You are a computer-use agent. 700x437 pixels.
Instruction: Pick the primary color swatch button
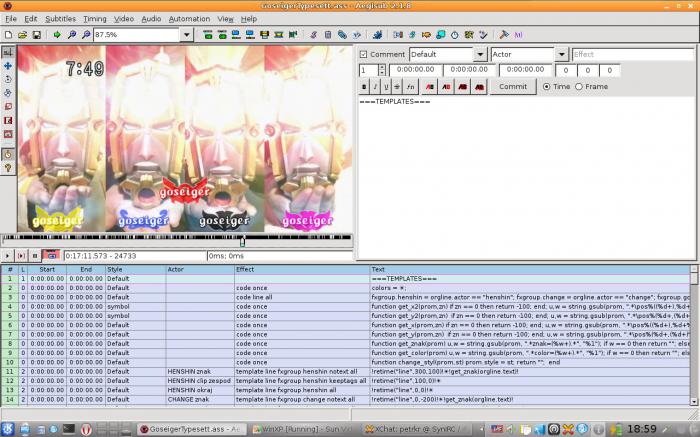pyautogui.click(x=429, y=87)
